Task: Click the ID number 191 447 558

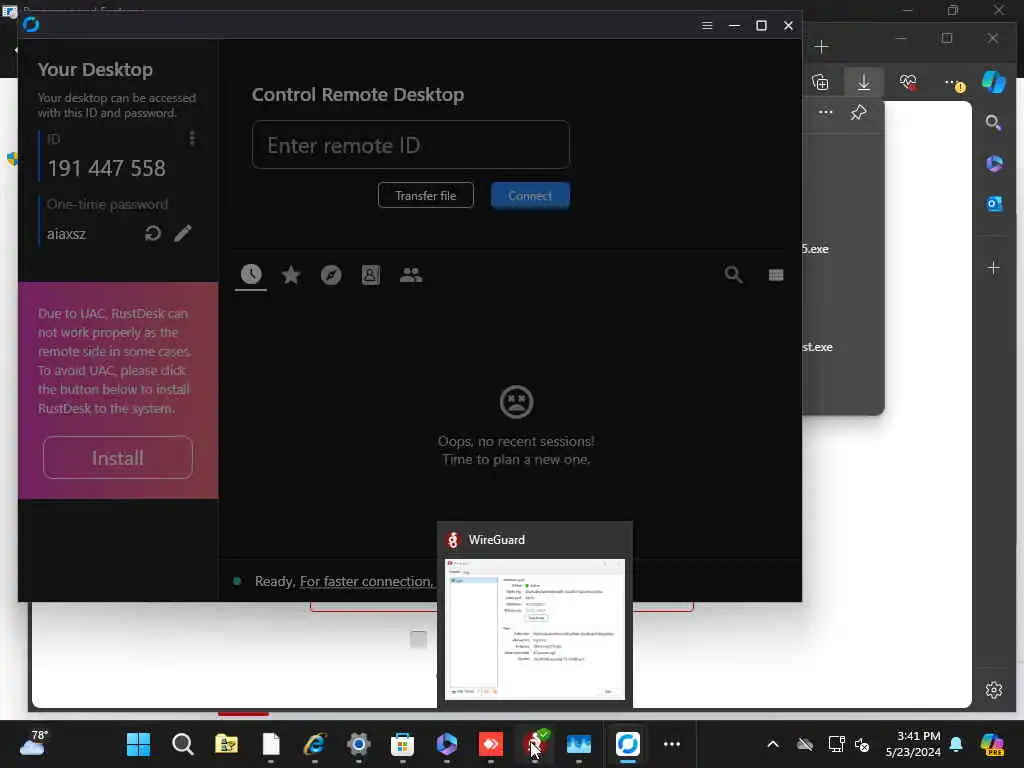Action: 106,168
